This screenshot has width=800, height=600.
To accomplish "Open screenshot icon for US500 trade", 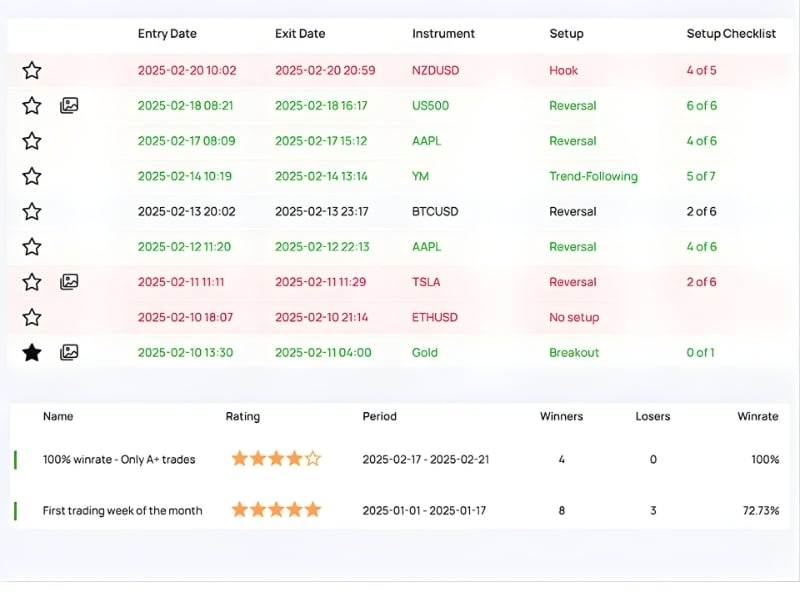I will [x=69, y=106].
